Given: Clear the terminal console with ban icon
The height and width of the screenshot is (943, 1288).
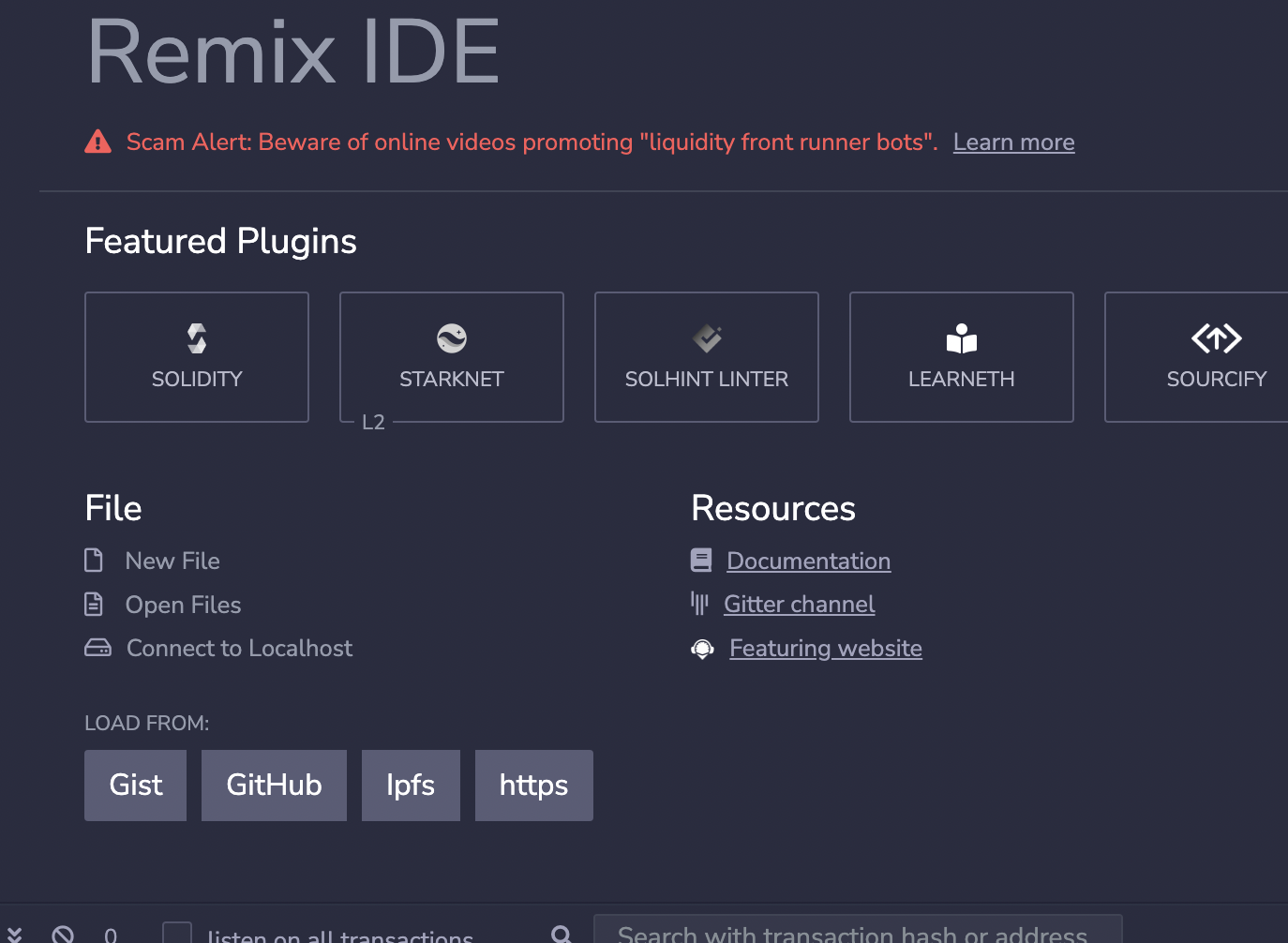Looking at the screenshot, I should 63,935.
